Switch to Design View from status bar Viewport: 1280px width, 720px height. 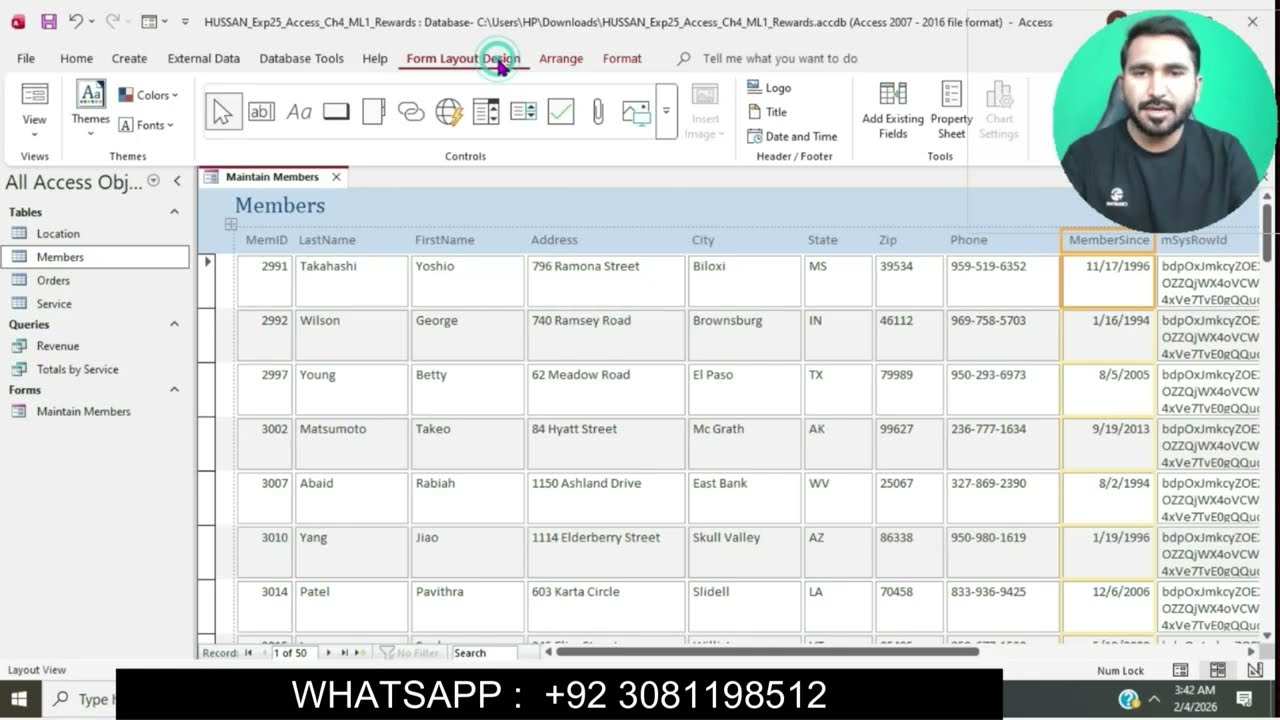click(1254, 670)
